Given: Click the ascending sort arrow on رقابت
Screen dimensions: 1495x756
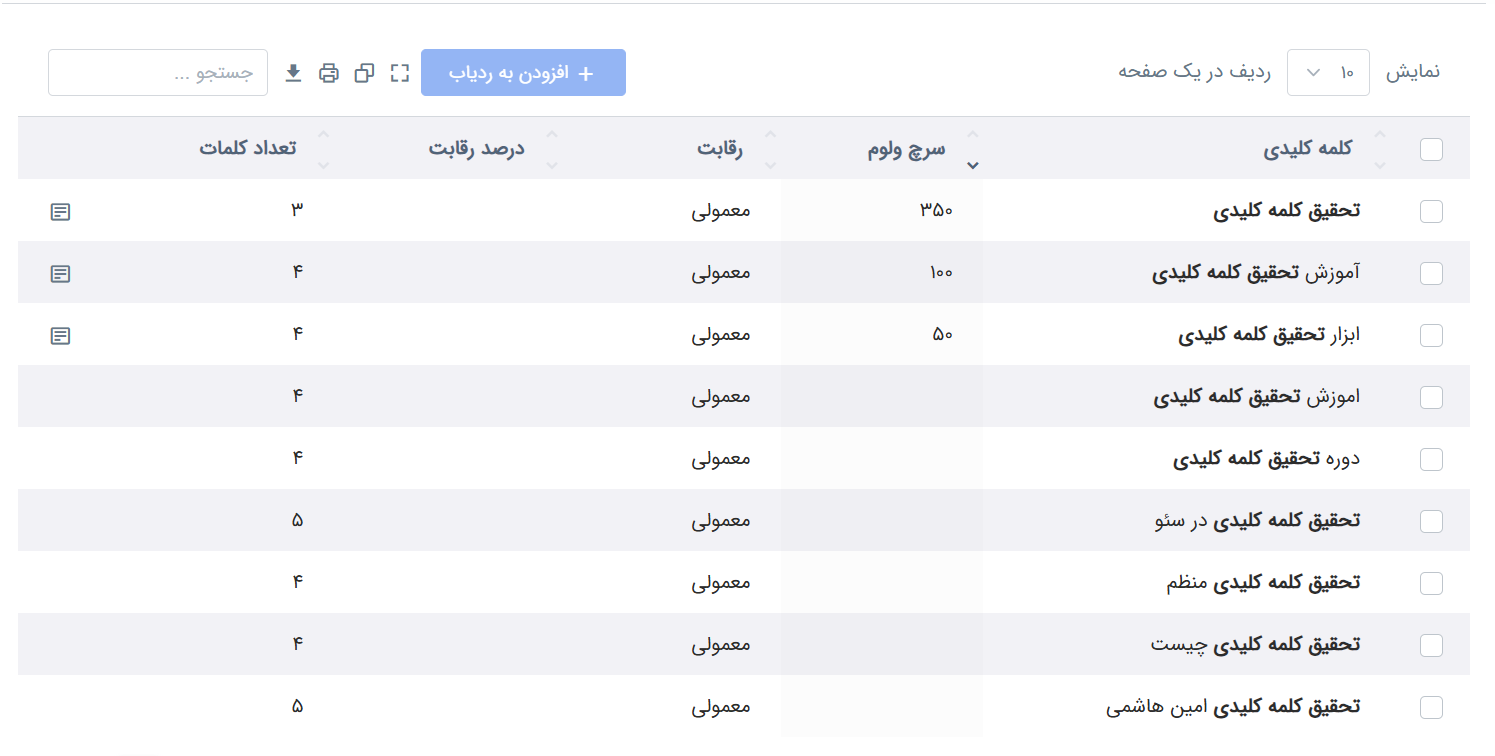Looking at the screenshot, I should point(770,135).
